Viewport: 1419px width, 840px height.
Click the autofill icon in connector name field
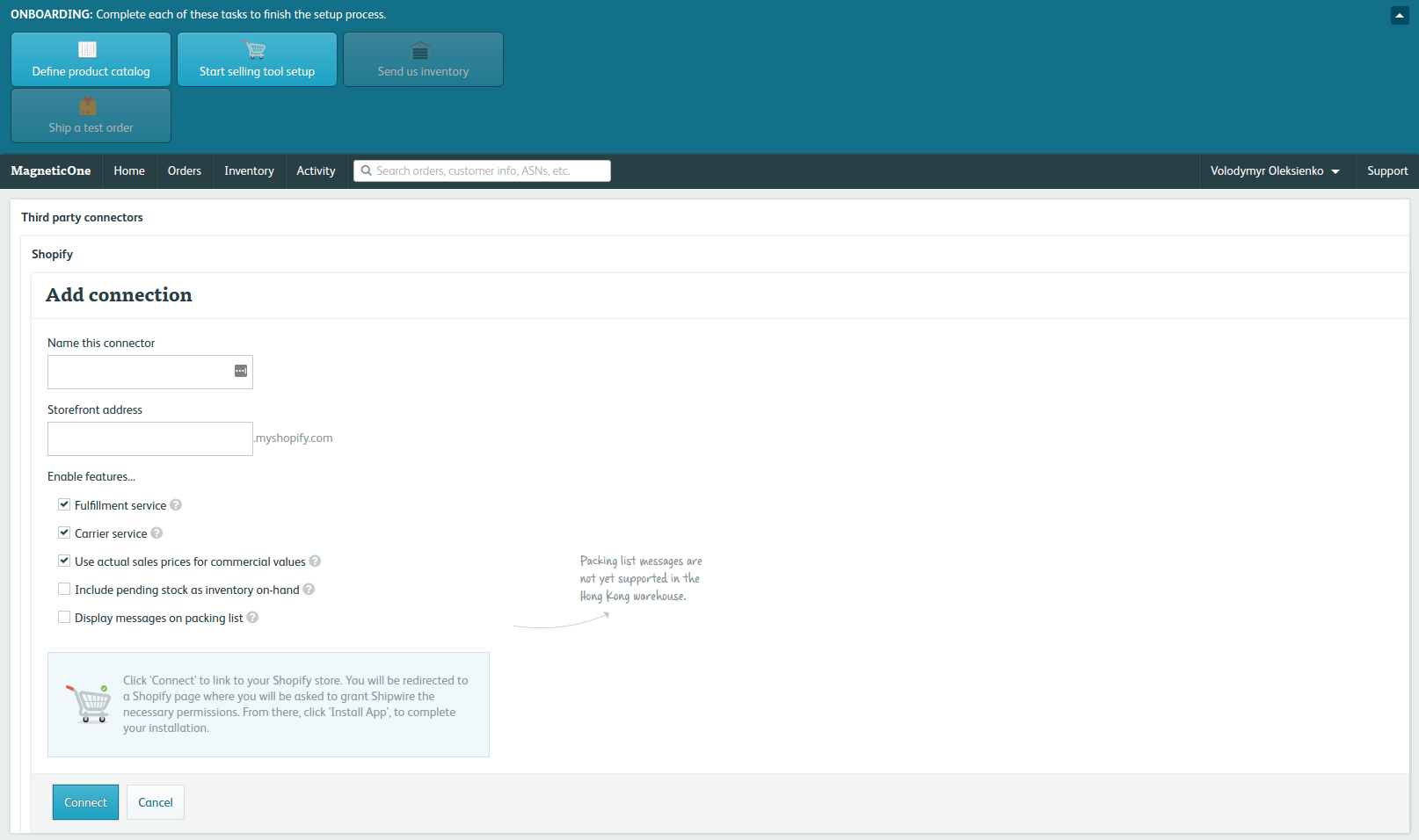(240, 372)
